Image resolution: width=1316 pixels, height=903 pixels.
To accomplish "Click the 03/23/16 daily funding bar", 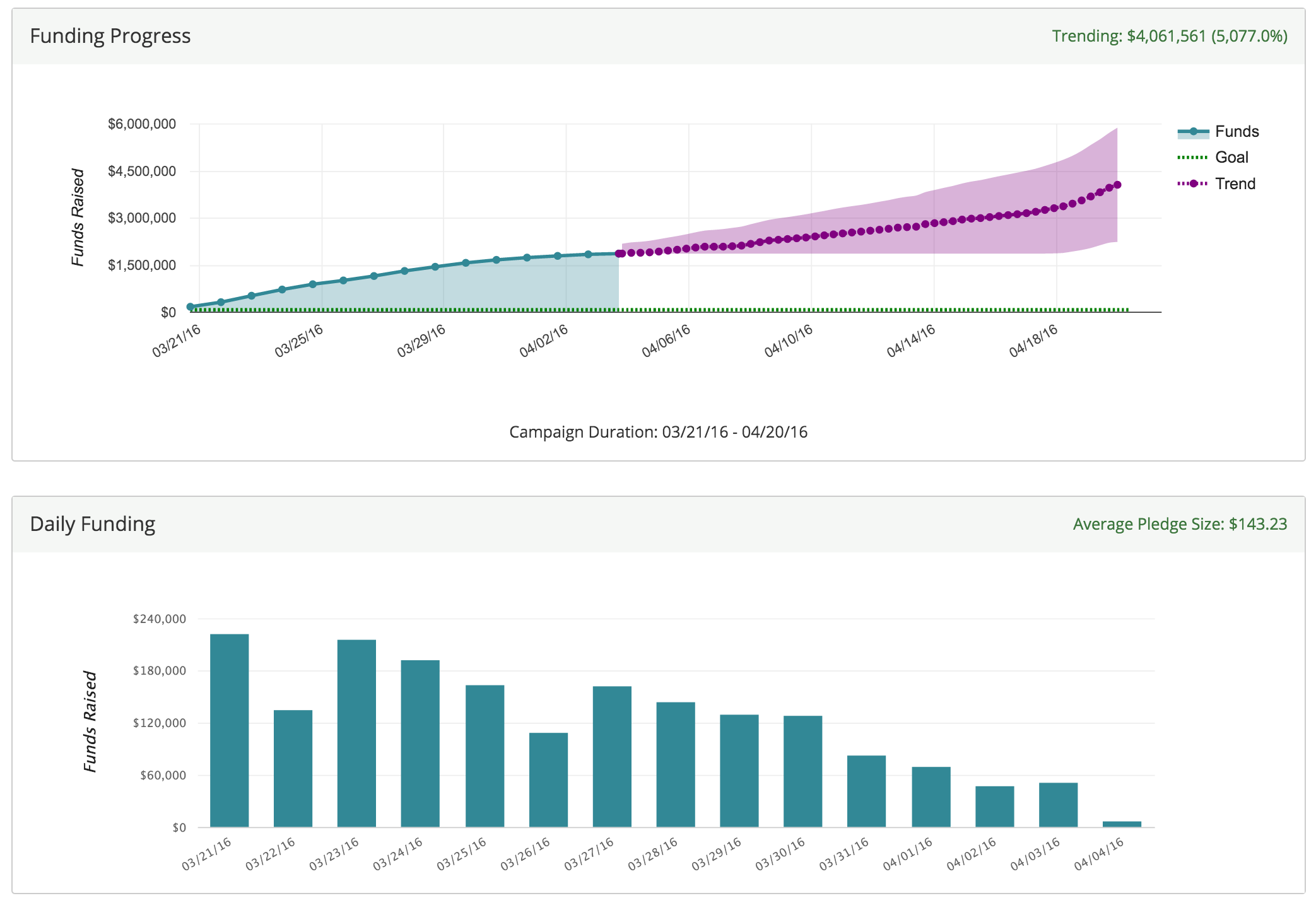I will 356,733.
